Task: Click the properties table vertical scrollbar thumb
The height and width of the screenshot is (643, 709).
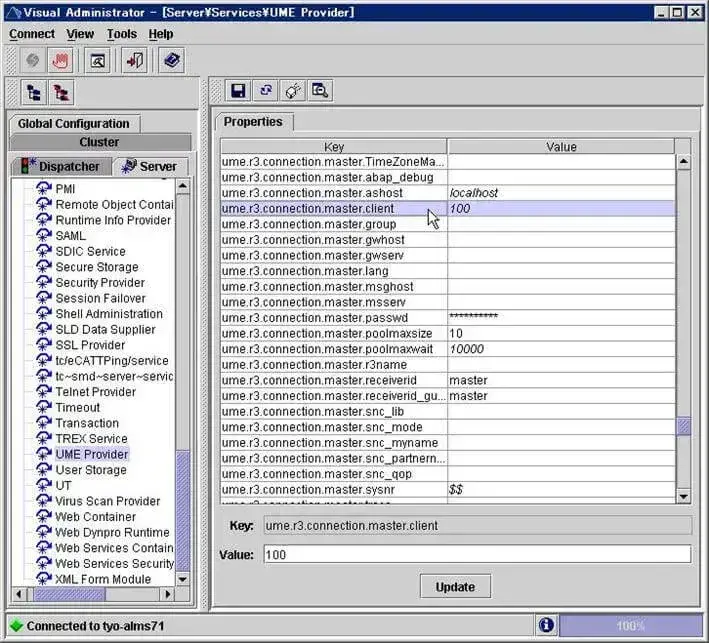Action: click(x=683, y=426)
